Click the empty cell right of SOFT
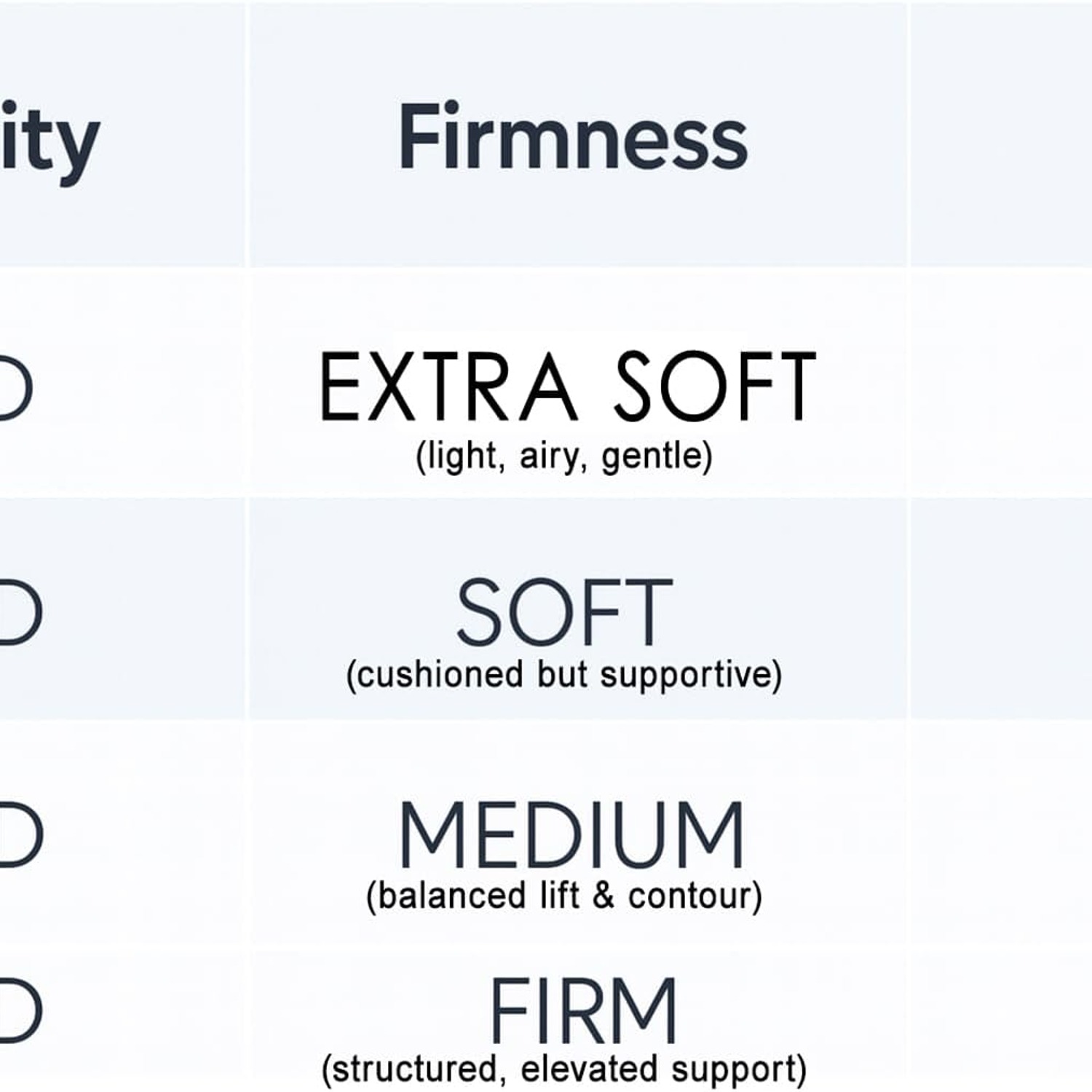1092x1092 pixels. click(x=1001, y=609)
